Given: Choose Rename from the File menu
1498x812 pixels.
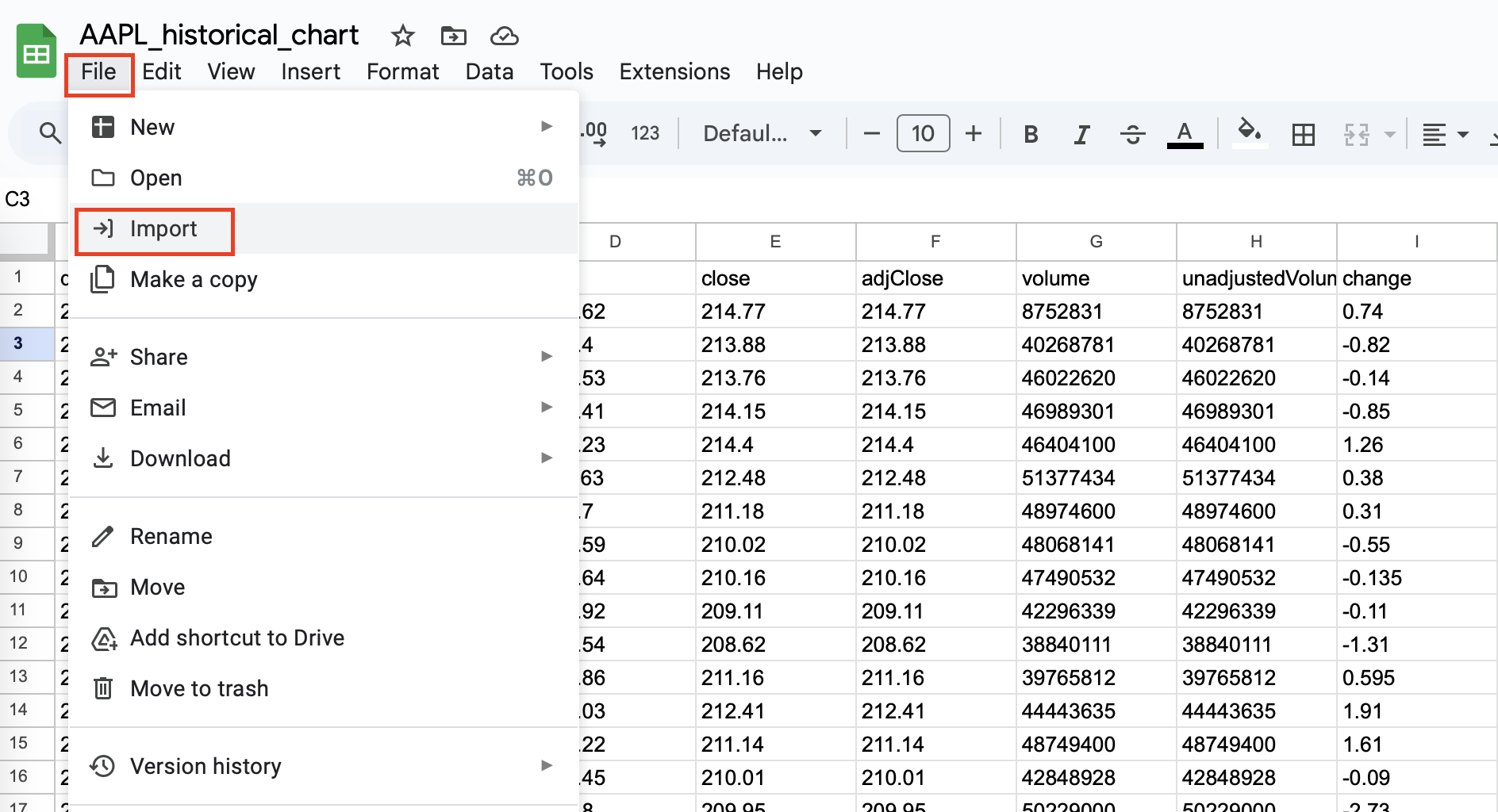Looking at the screenshot, I should (324, 536).
